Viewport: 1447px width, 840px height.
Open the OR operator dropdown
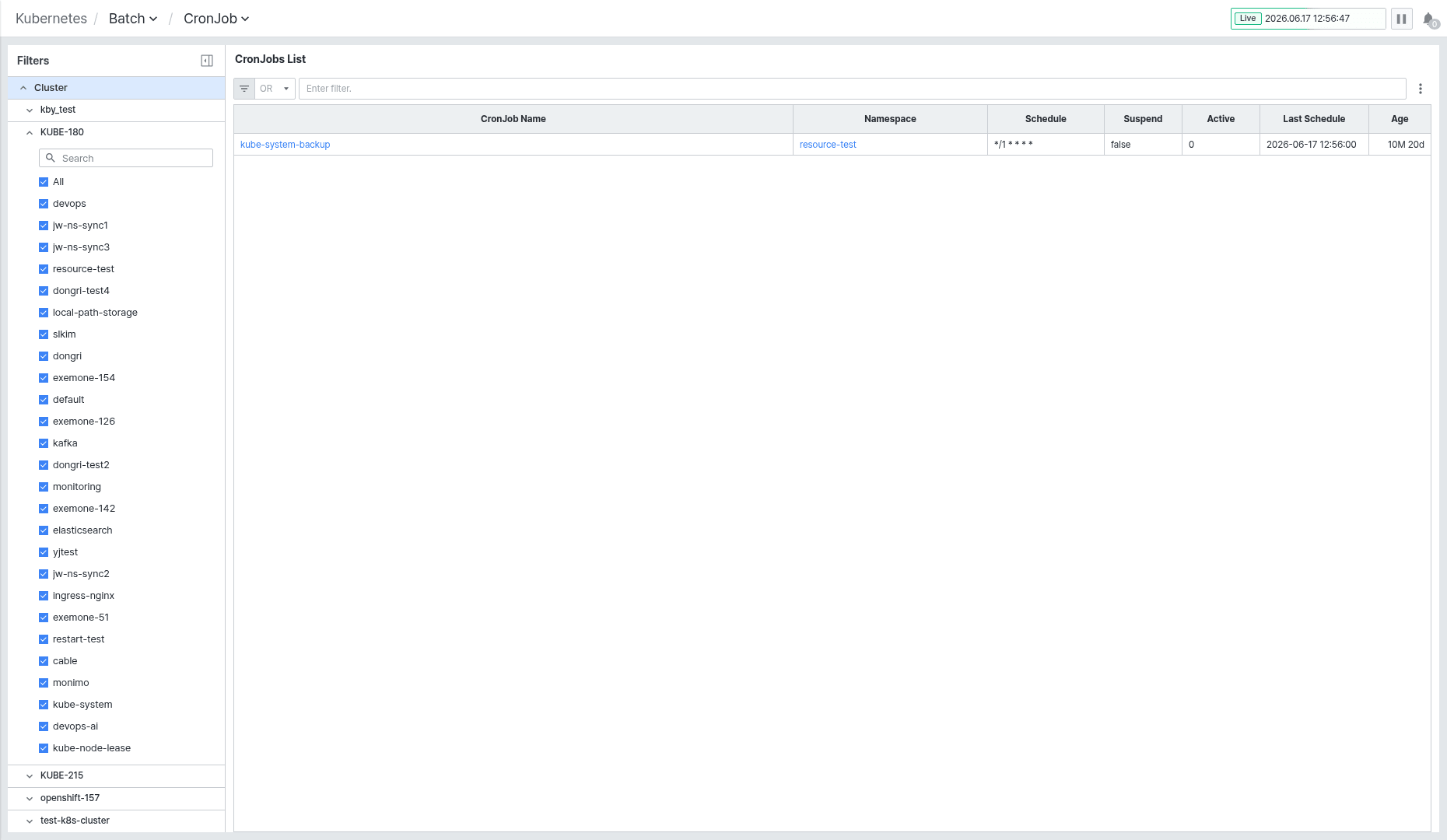(275, 89)
